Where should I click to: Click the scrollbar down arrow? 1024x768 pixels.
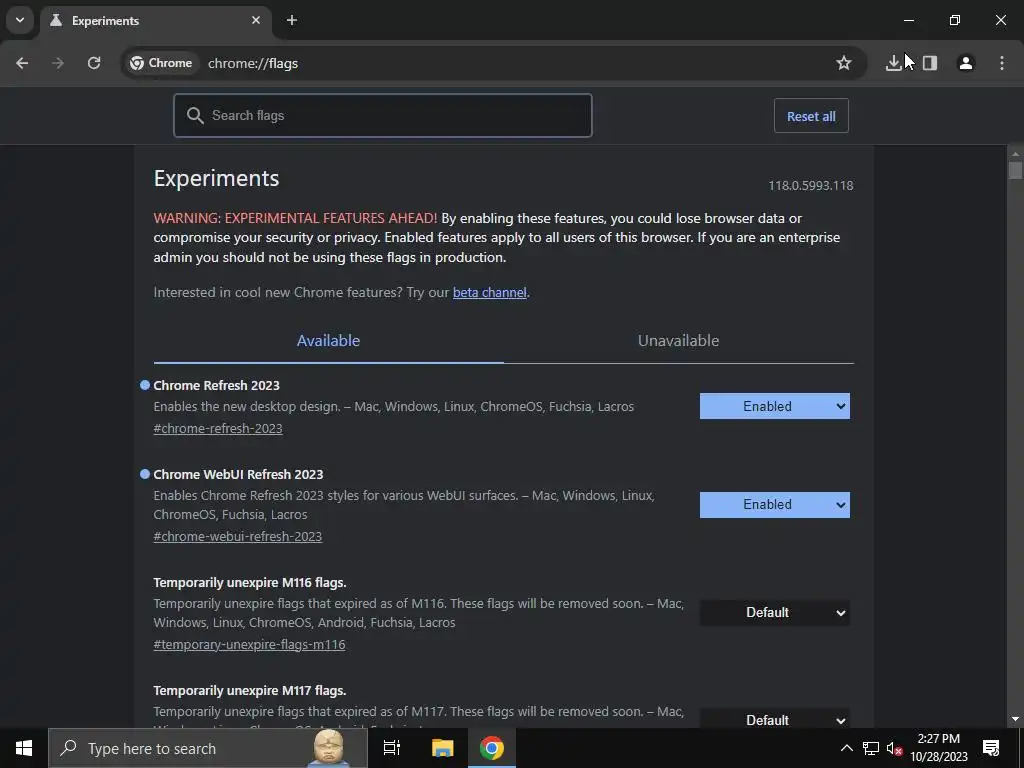point(1015,719)
